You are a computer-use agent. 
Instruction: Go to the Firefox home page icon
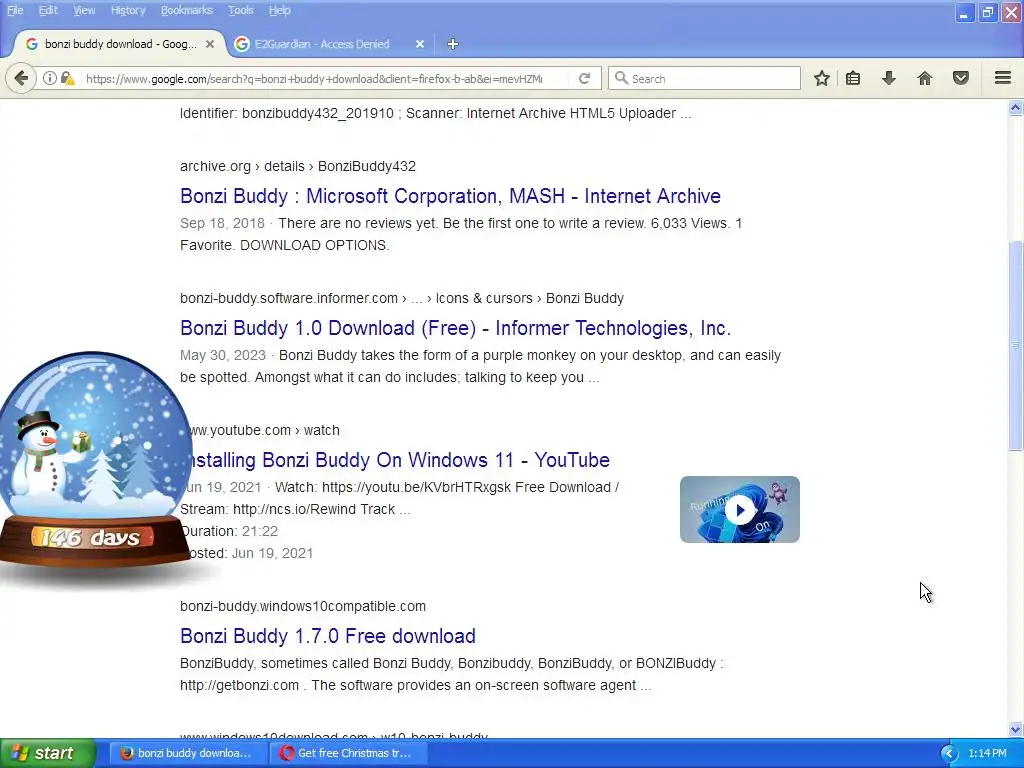pos(925,78)
